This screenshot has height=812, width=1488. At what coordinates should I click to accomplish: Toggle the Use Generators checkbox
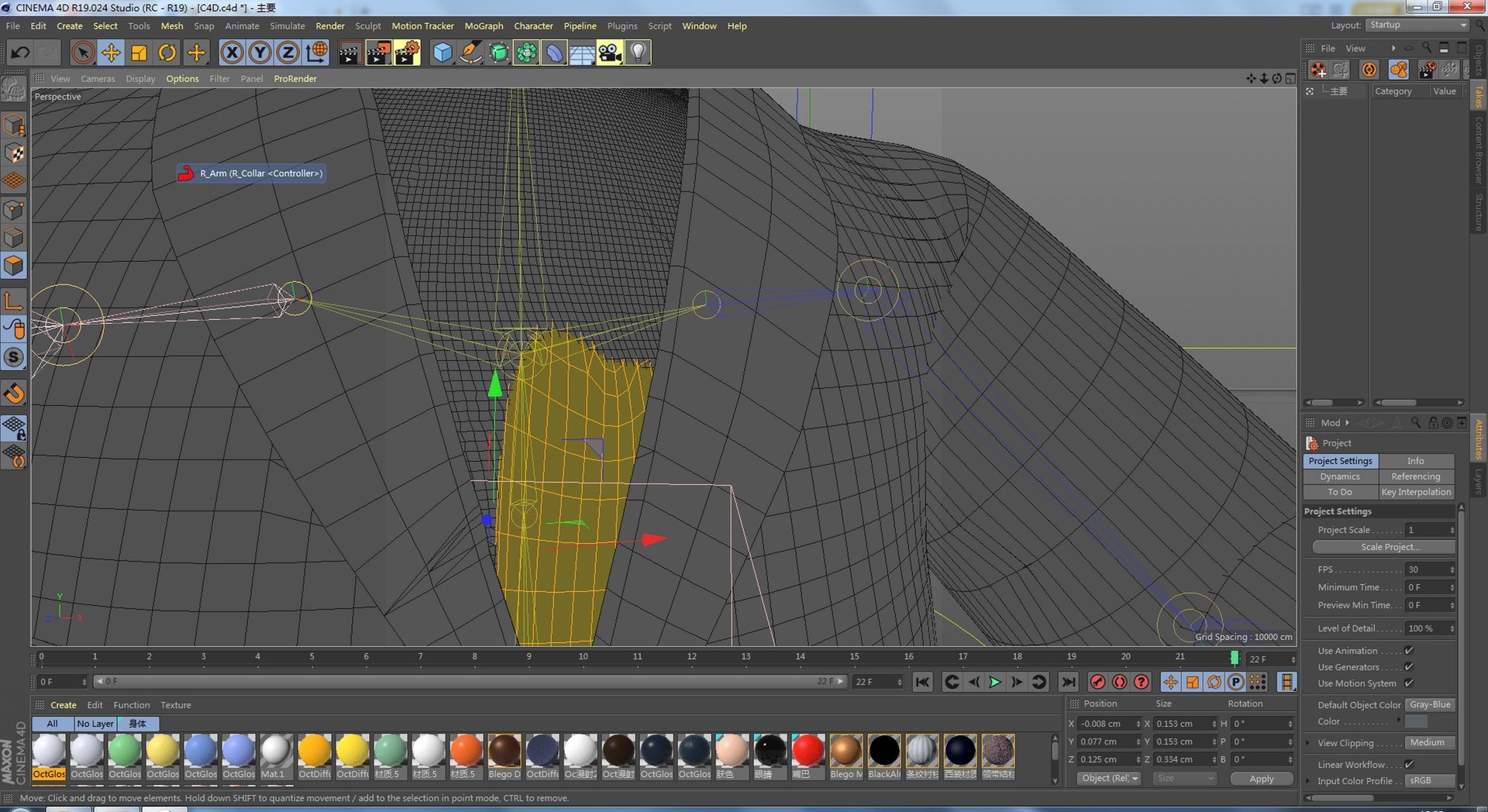1409,667
